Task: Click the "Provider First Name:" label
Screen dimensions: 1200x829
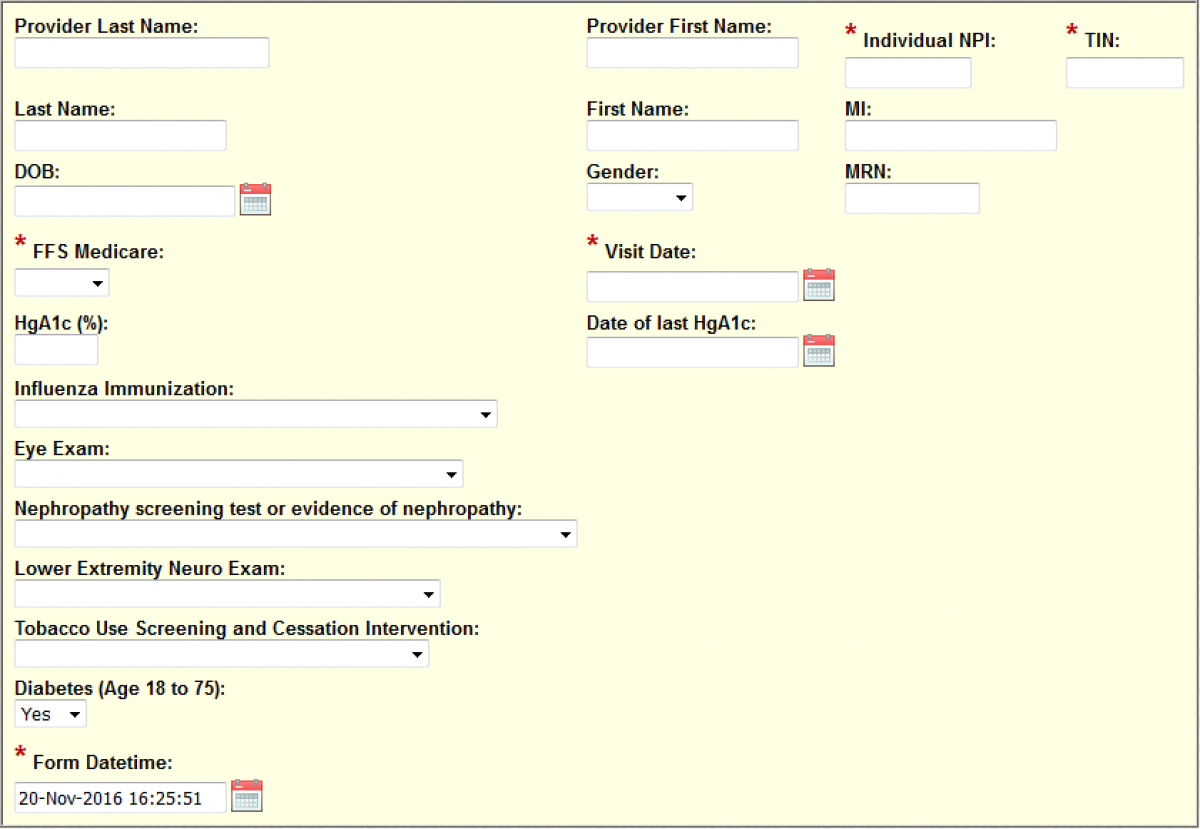Action: click(x=679, y=27)
